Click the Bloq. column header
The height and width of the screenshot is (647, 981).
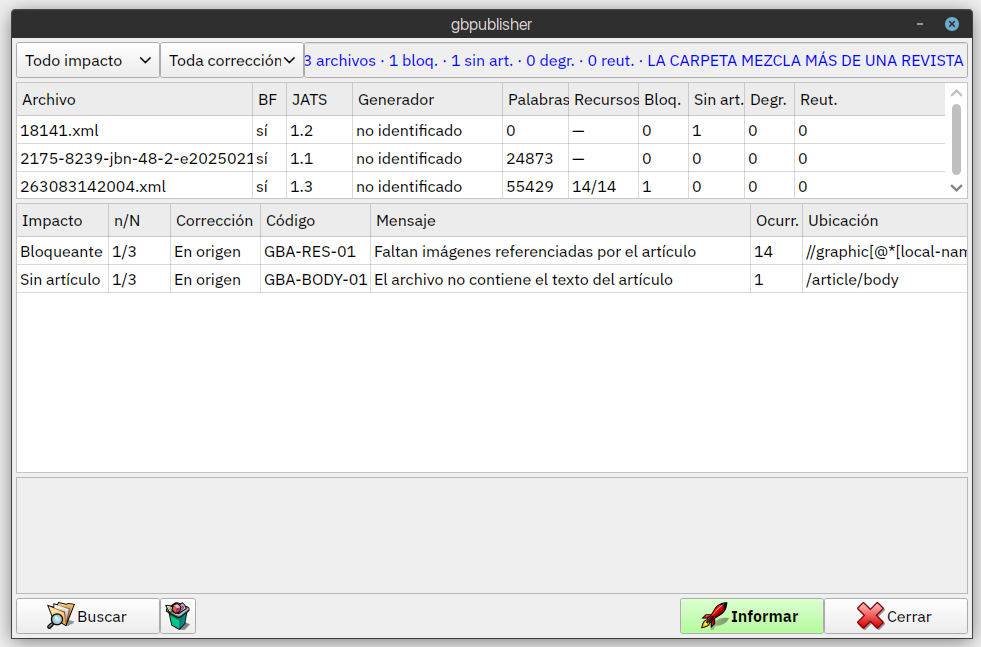tap(663, 99)
